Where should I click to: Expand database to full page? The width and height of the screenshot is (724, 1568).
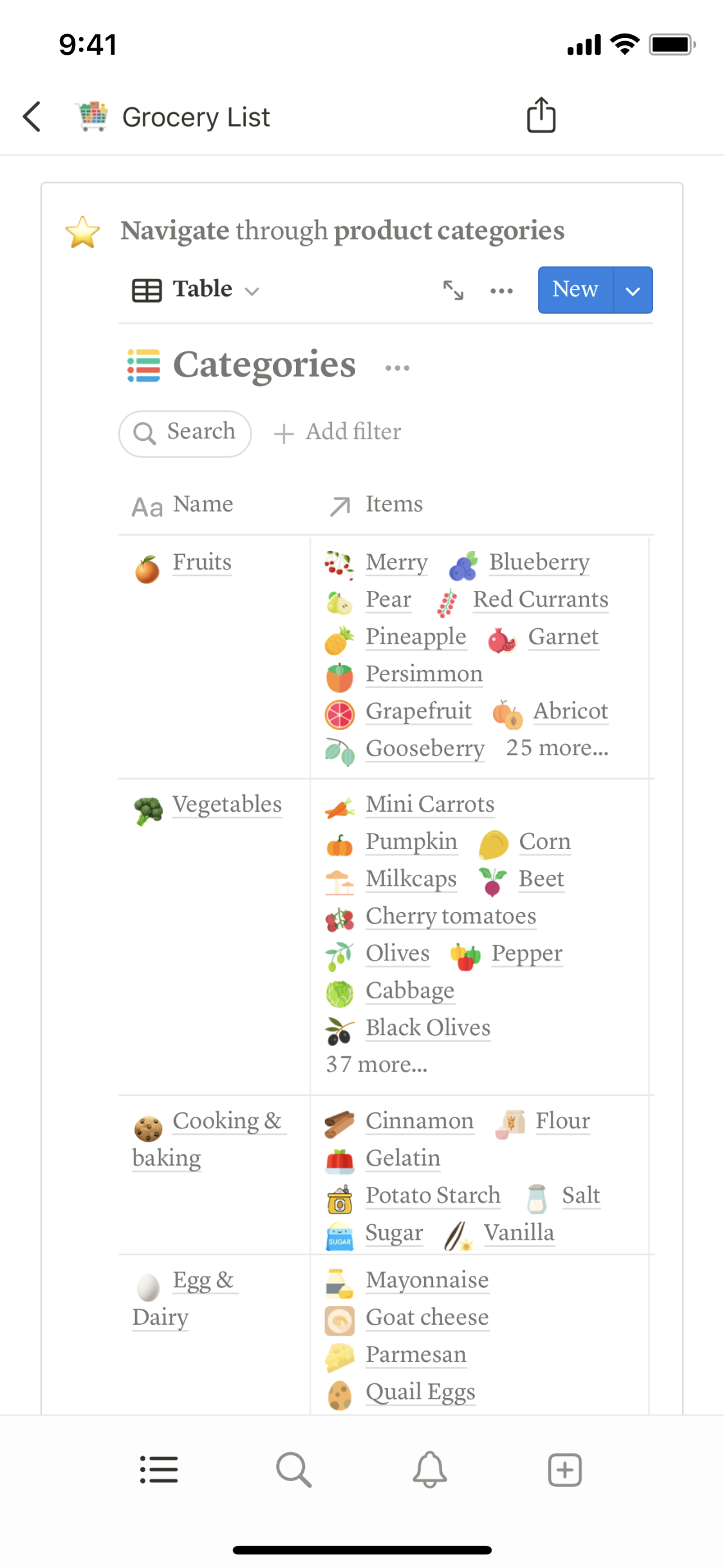[x=453, y=290]
